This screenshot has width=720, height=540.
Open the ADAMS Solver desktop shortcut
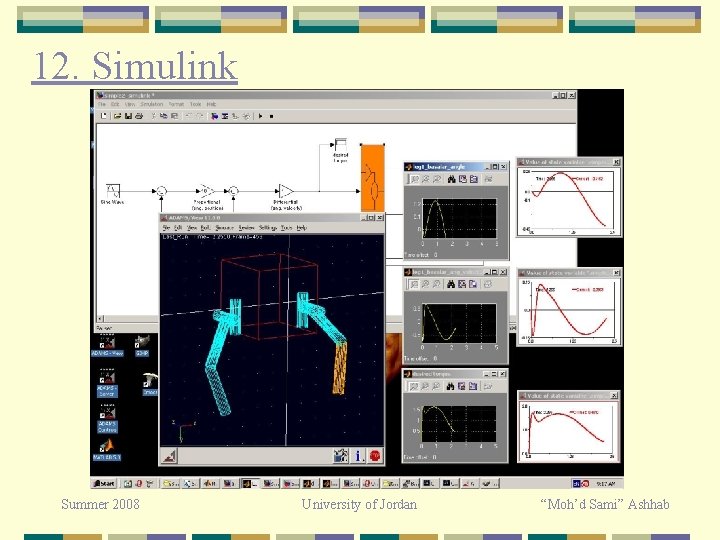coord(107,383)
